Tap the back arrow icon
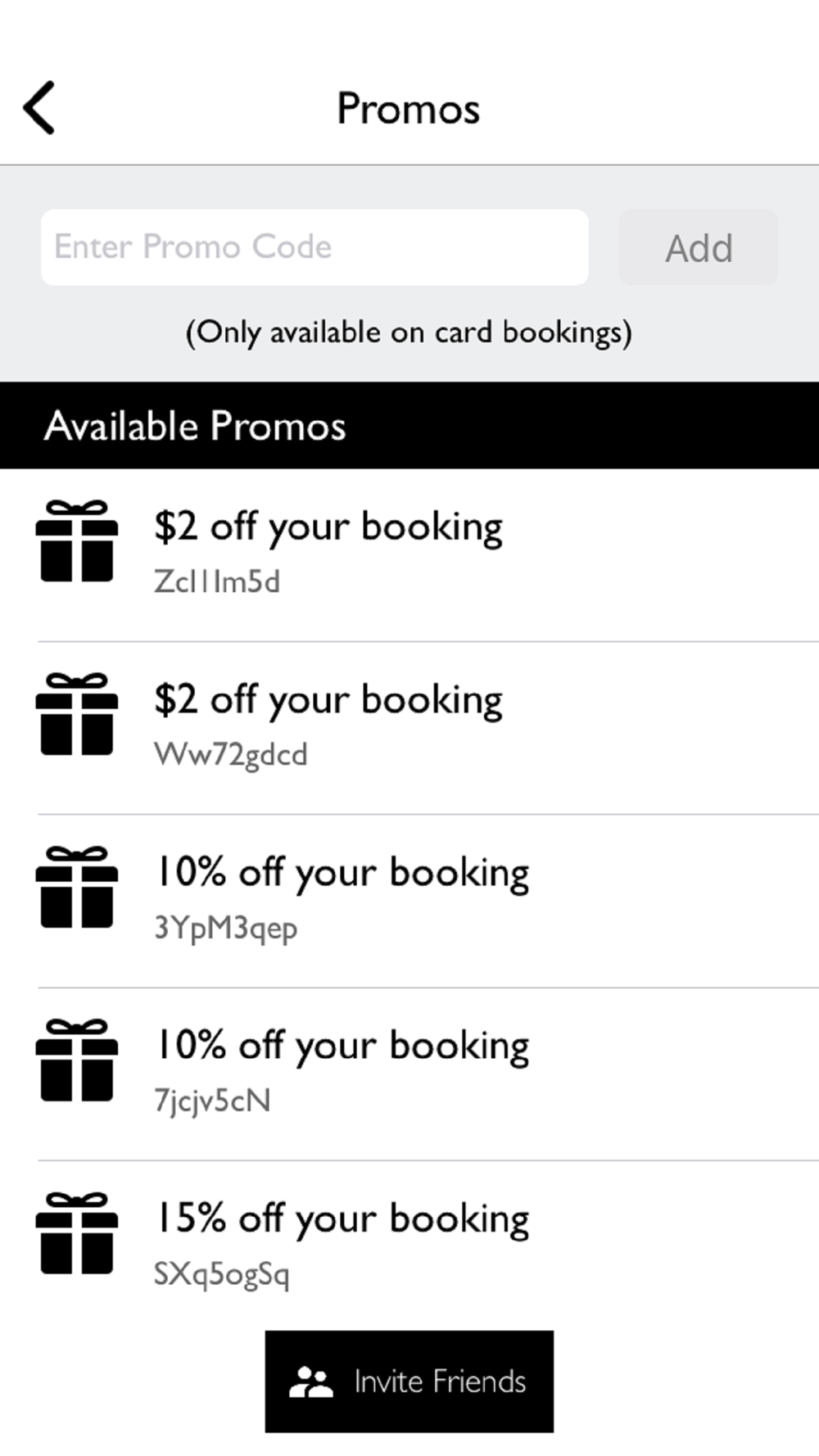 pos(39,107)
